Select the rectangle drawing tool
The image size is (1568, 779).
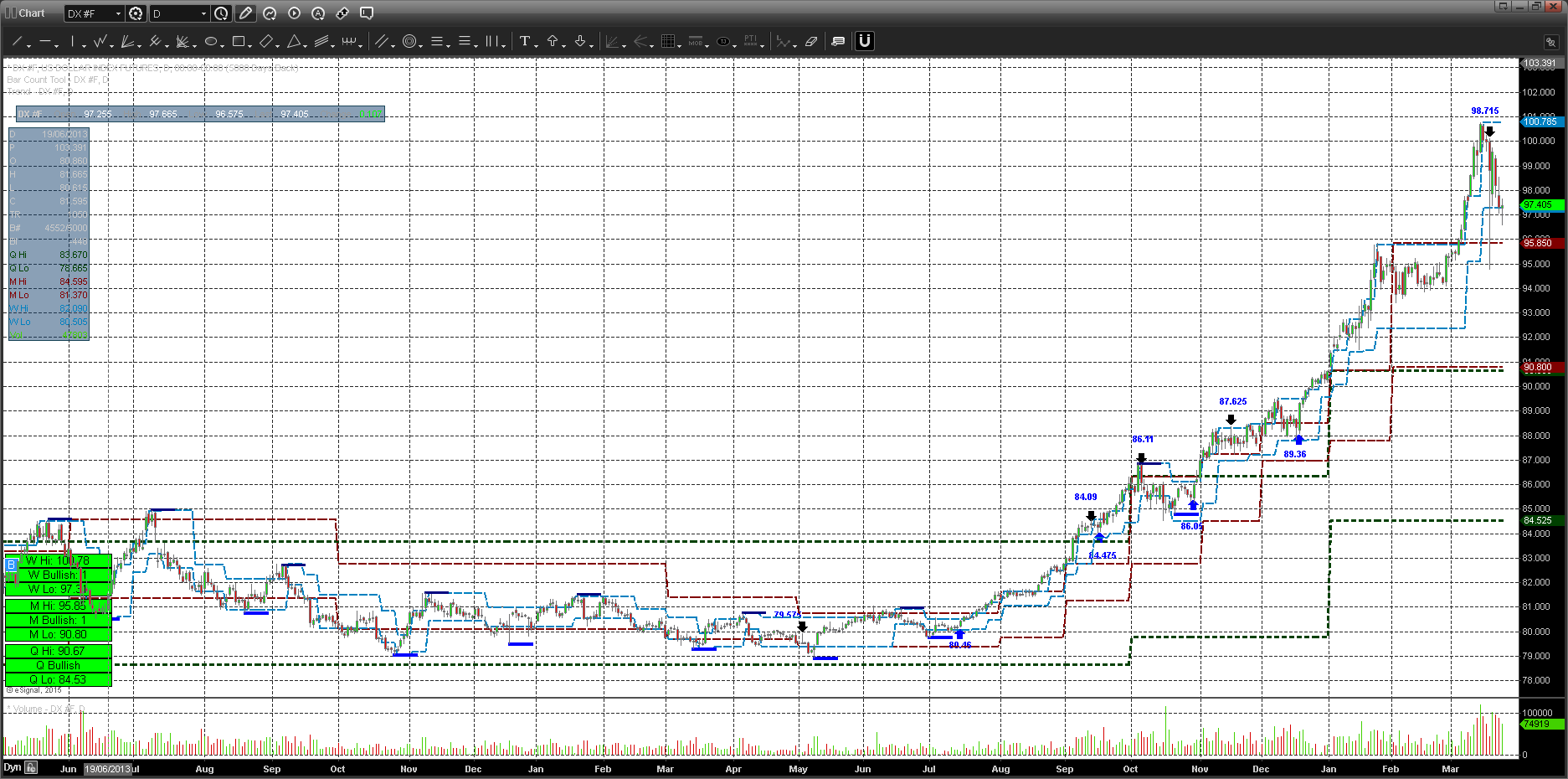(239, 41)
